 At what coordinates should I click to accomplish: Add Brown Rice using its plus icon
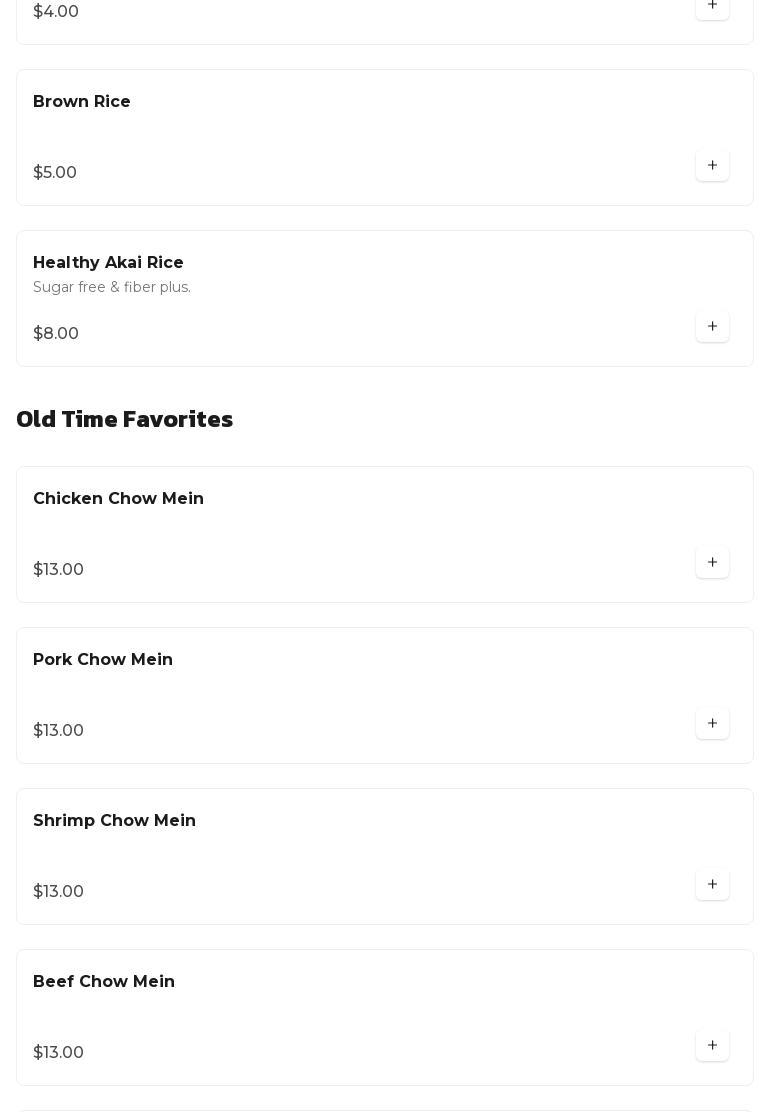coord(713,165)
